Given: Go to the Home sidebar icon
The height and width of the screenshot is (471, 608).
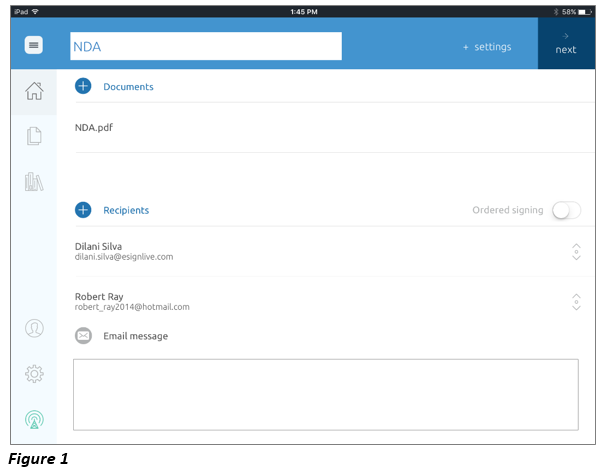Looking at the screenshot, I should coord(34,91).
